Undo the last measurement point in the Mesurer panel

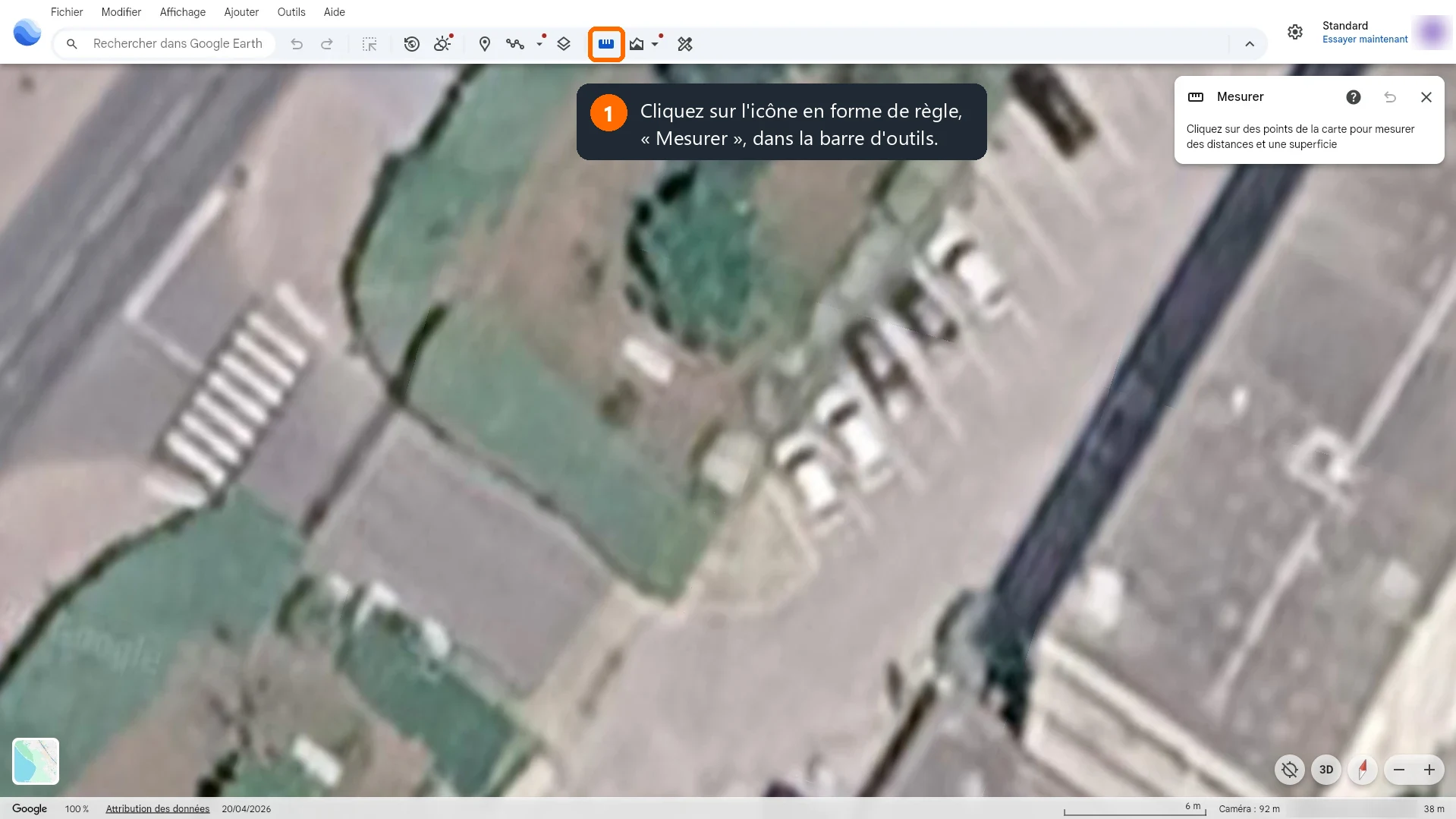pyautogui.click(x=1390, y=97)
